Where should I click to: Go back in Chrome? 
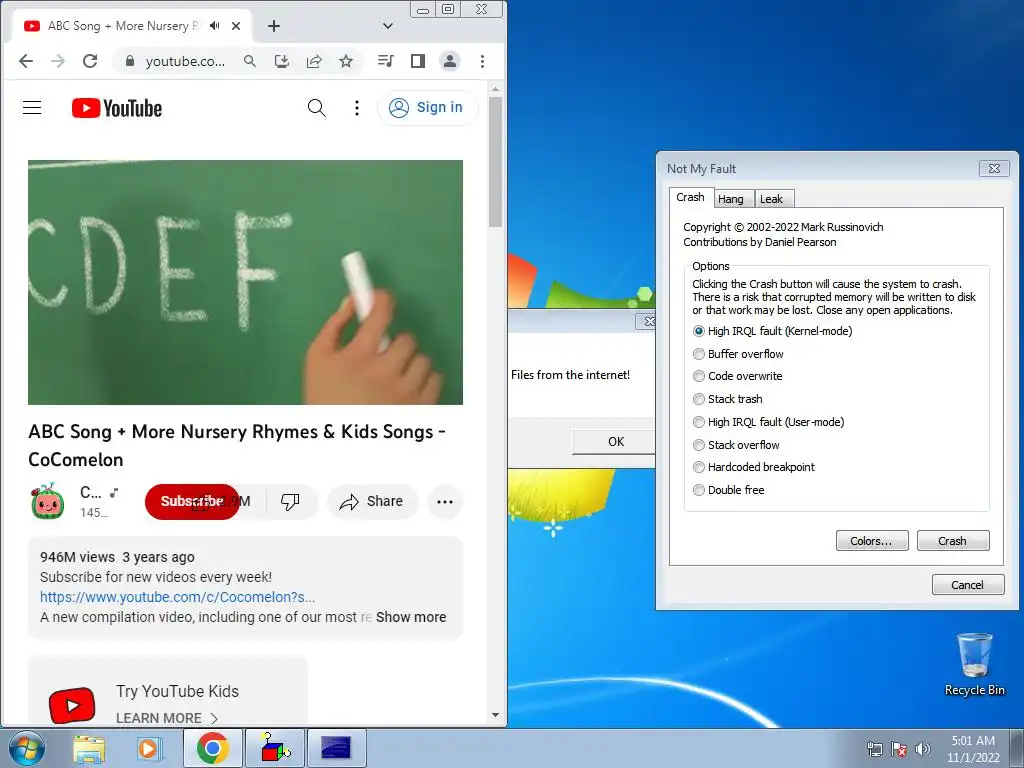coord(25,61)
